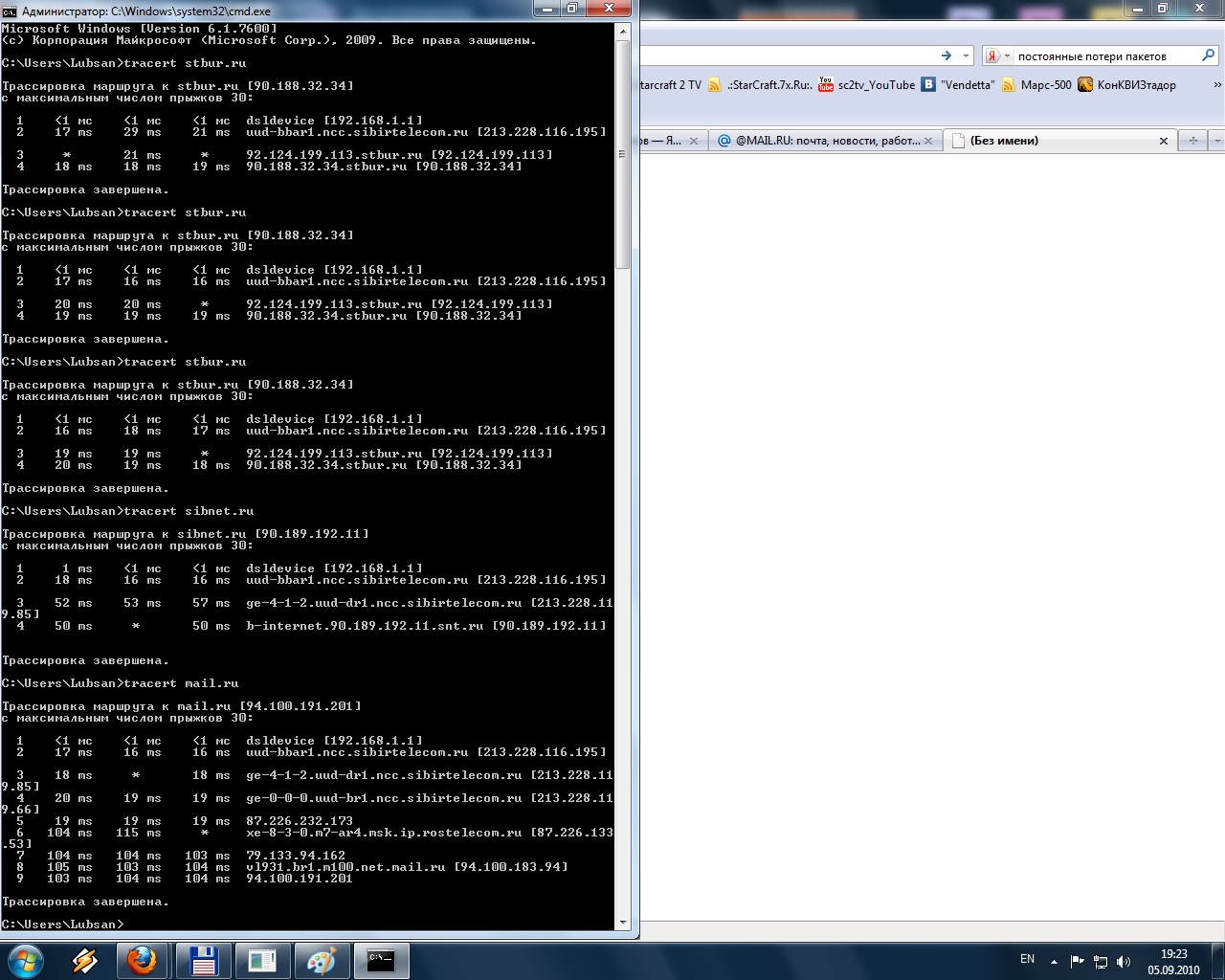Open Firefox via its taskbar icon
Viewport: 1225px width, 980px height.
(144, 960)
